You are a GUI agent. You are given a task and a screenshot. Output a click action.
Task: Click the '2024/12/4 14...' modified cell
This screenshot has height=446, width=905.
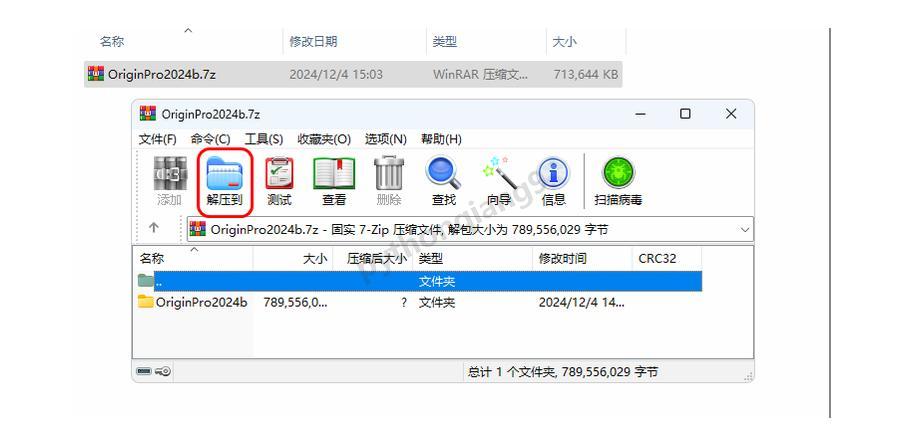click(x=582, y=302)
